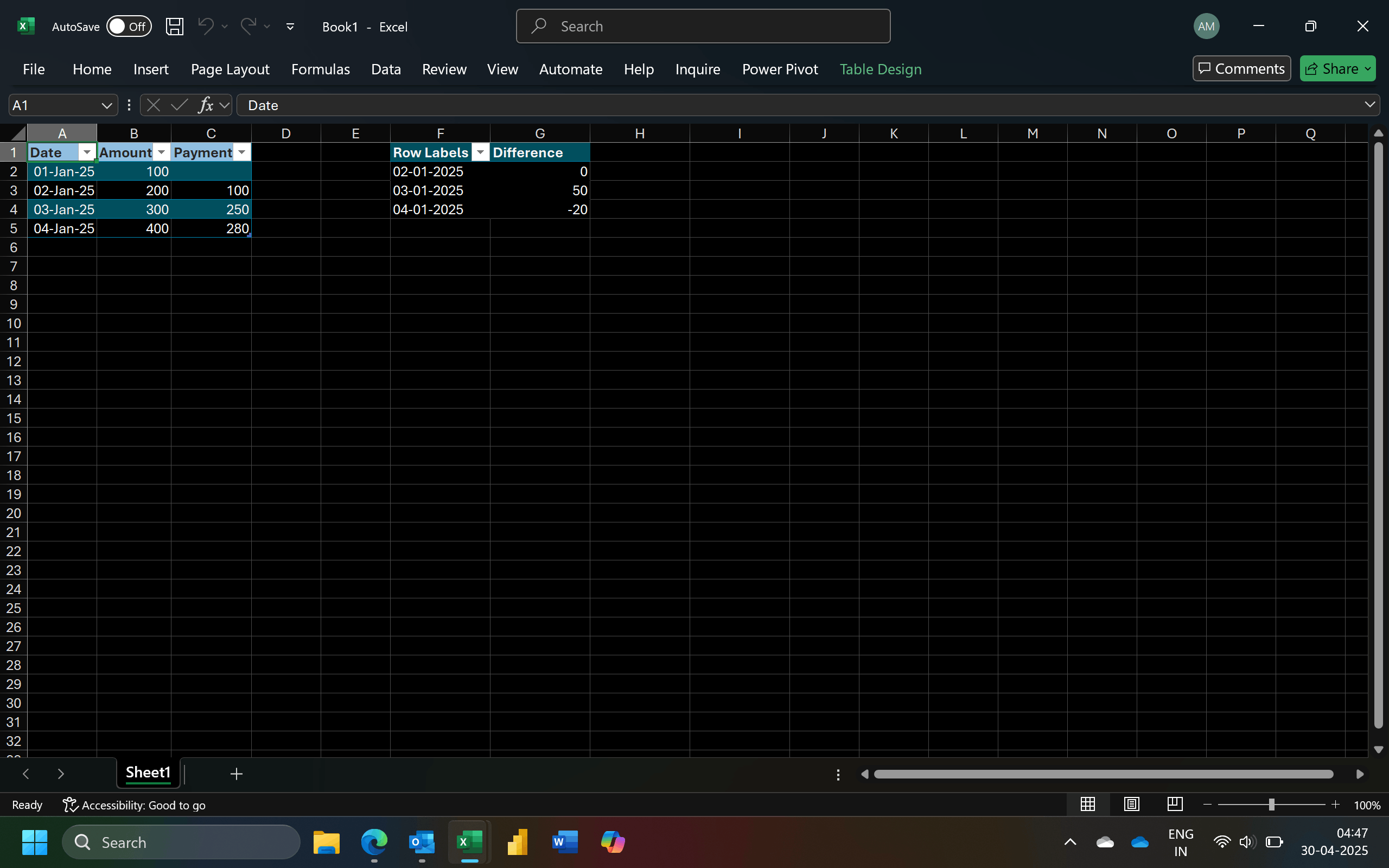Toggle the AutoSave switch
1389x868 pixels.
tap(129, 27)
